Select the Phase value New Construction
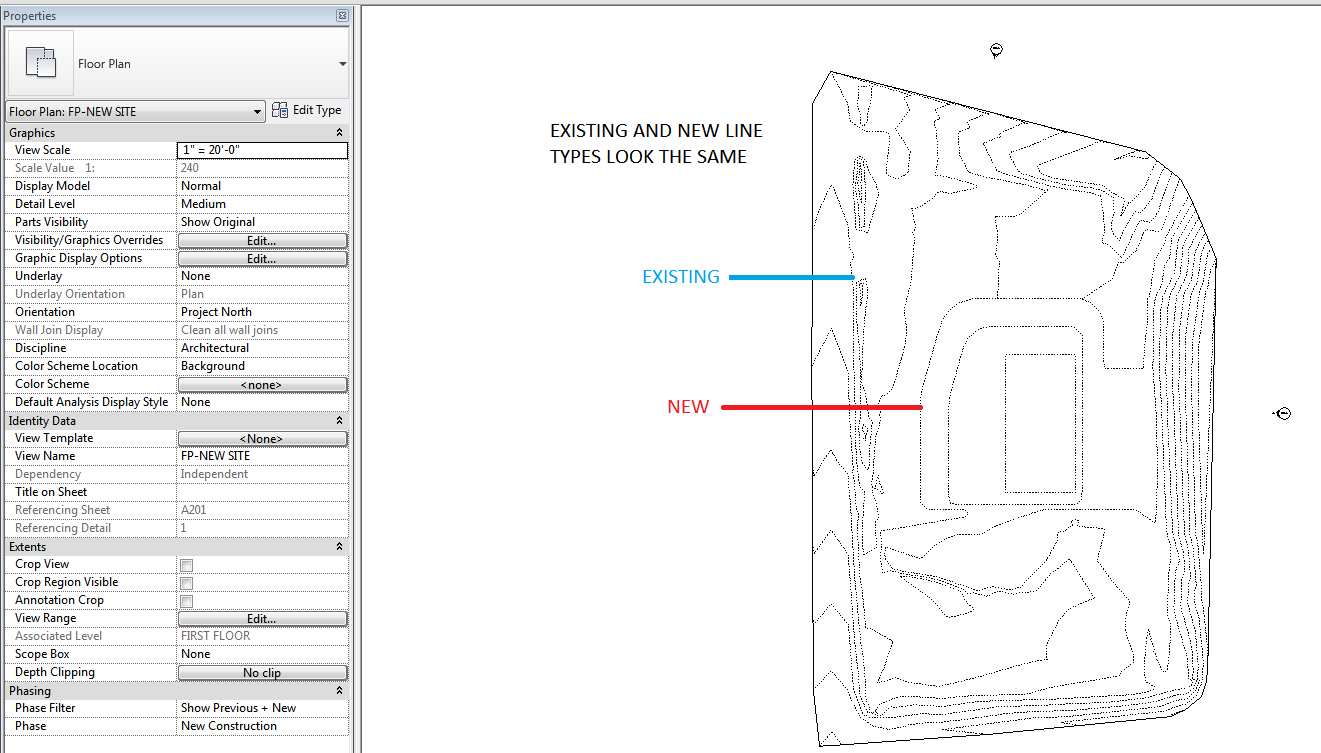The height and width of the screenshot is (753, 1321). [262, 726]
